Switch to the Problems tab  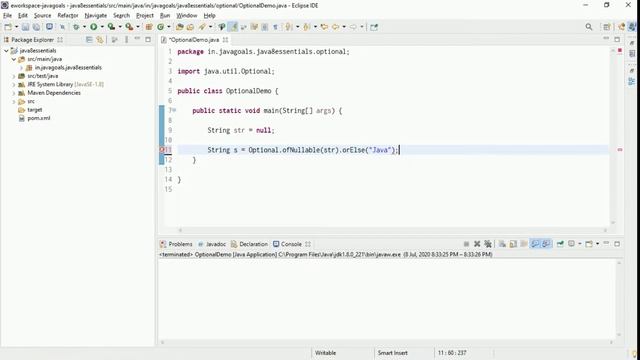tap(176, 244)
